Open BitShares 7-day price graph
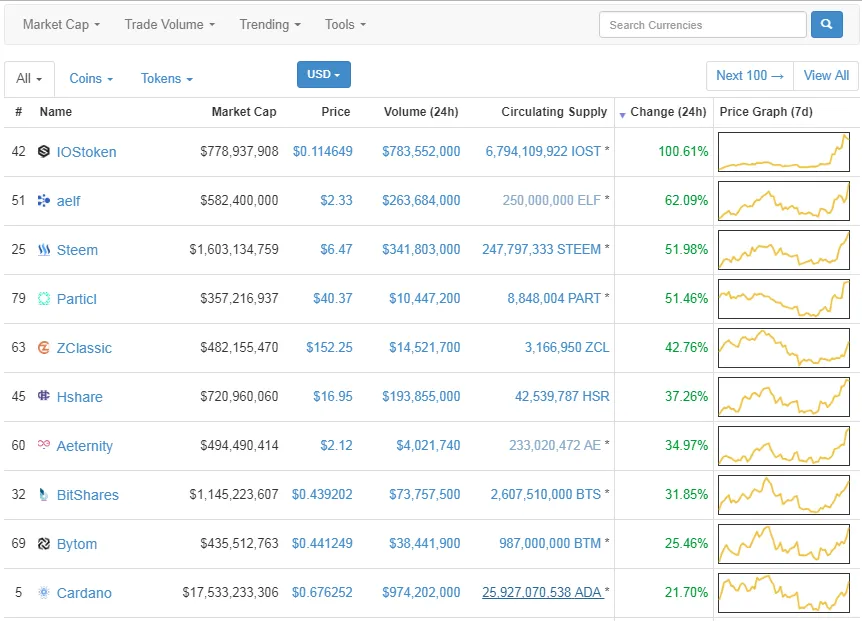This screenshot has height=621, width=862. [x=784, y=495]
